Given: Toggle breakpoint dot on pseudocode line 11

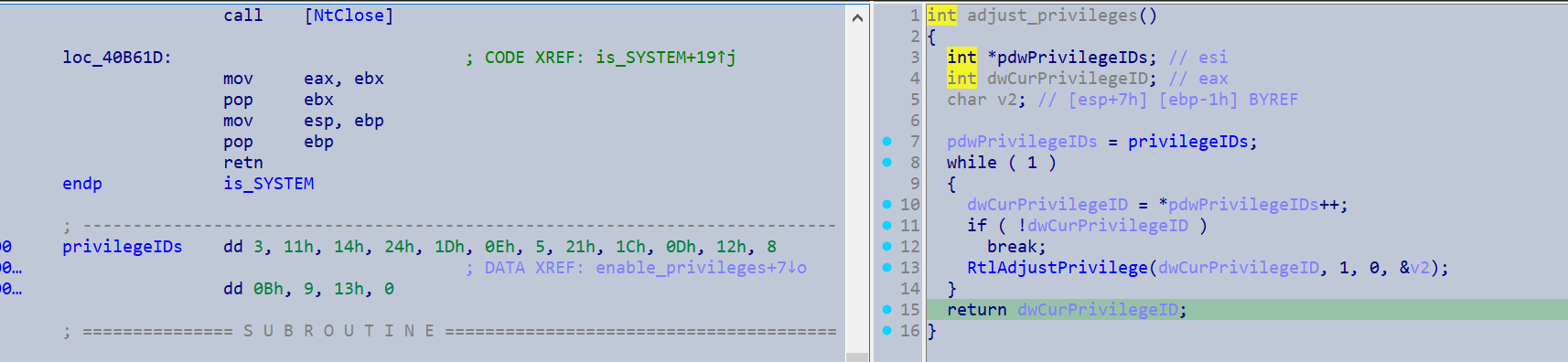Looking at the screenshot, I should point(886,225).
